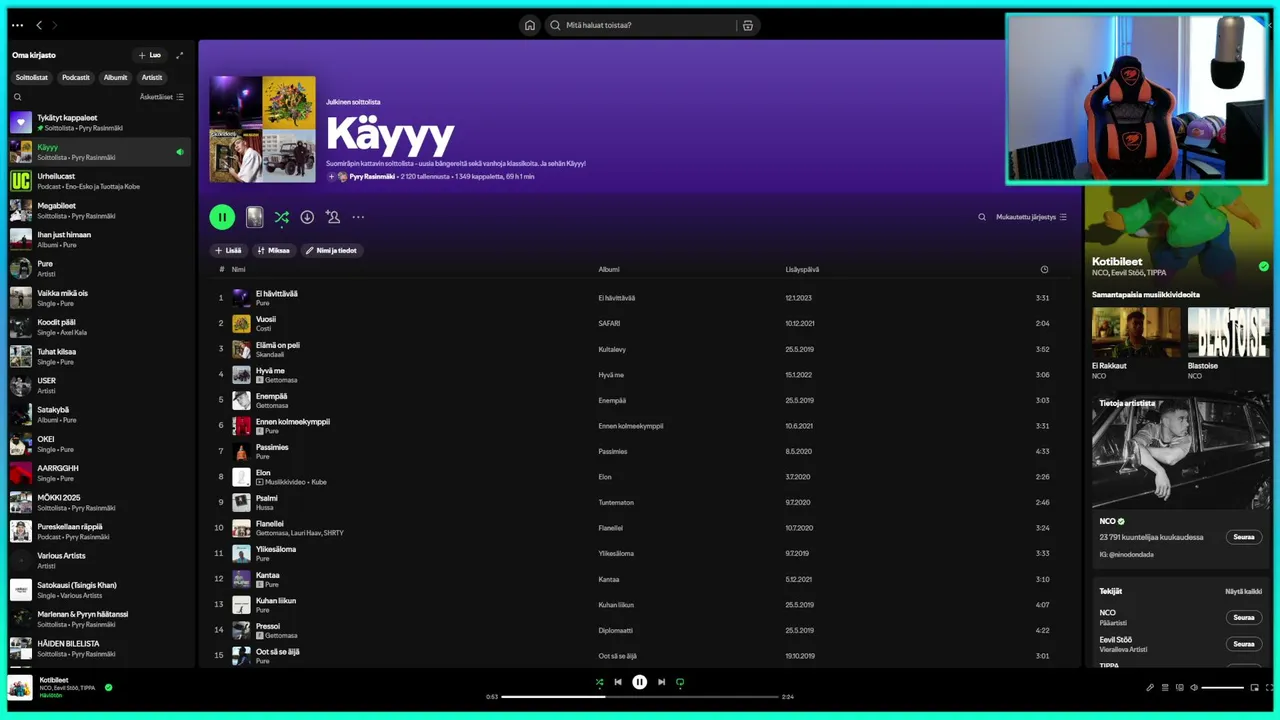
Task: Skip to the next track
Action: (x=661, y=682)
